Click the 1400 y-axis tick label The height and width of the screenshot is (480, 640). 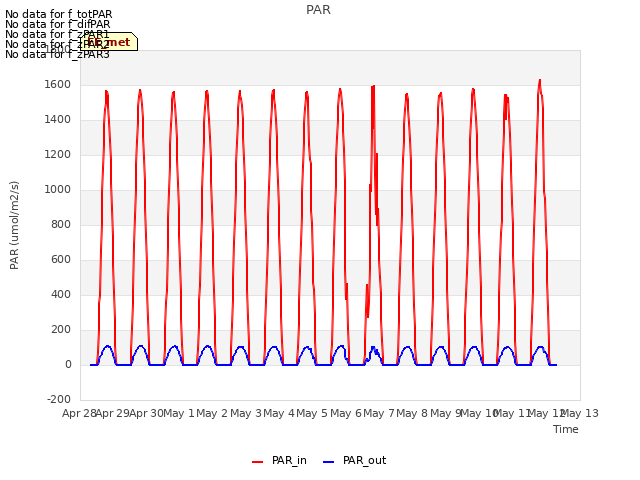tap(58, 120)
